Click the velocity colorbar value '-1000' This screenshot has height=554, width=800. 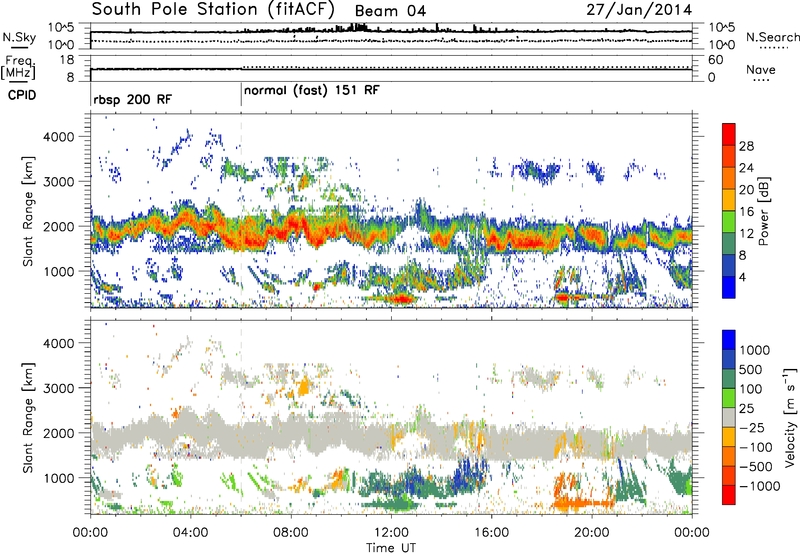coord(759,486)
